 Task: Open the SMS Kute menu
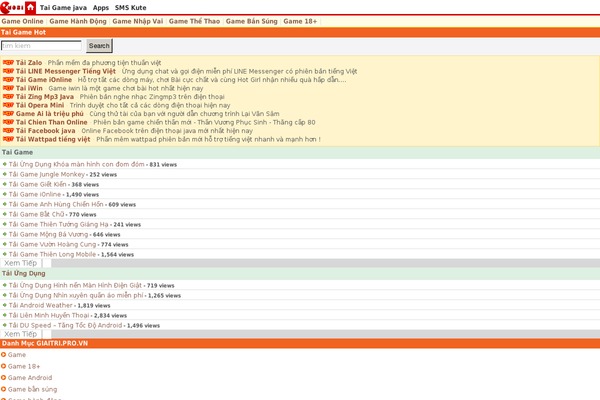(130, 8)
